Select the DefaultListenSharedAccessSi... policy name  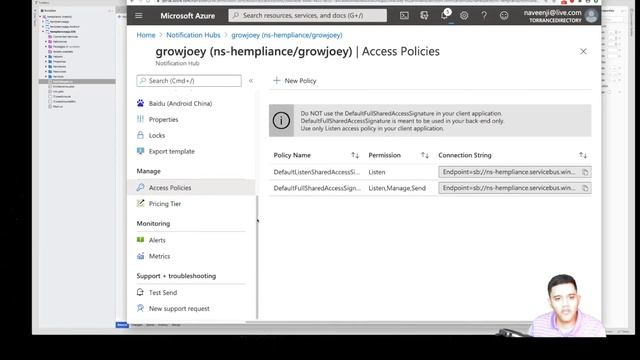coord(317,172)
